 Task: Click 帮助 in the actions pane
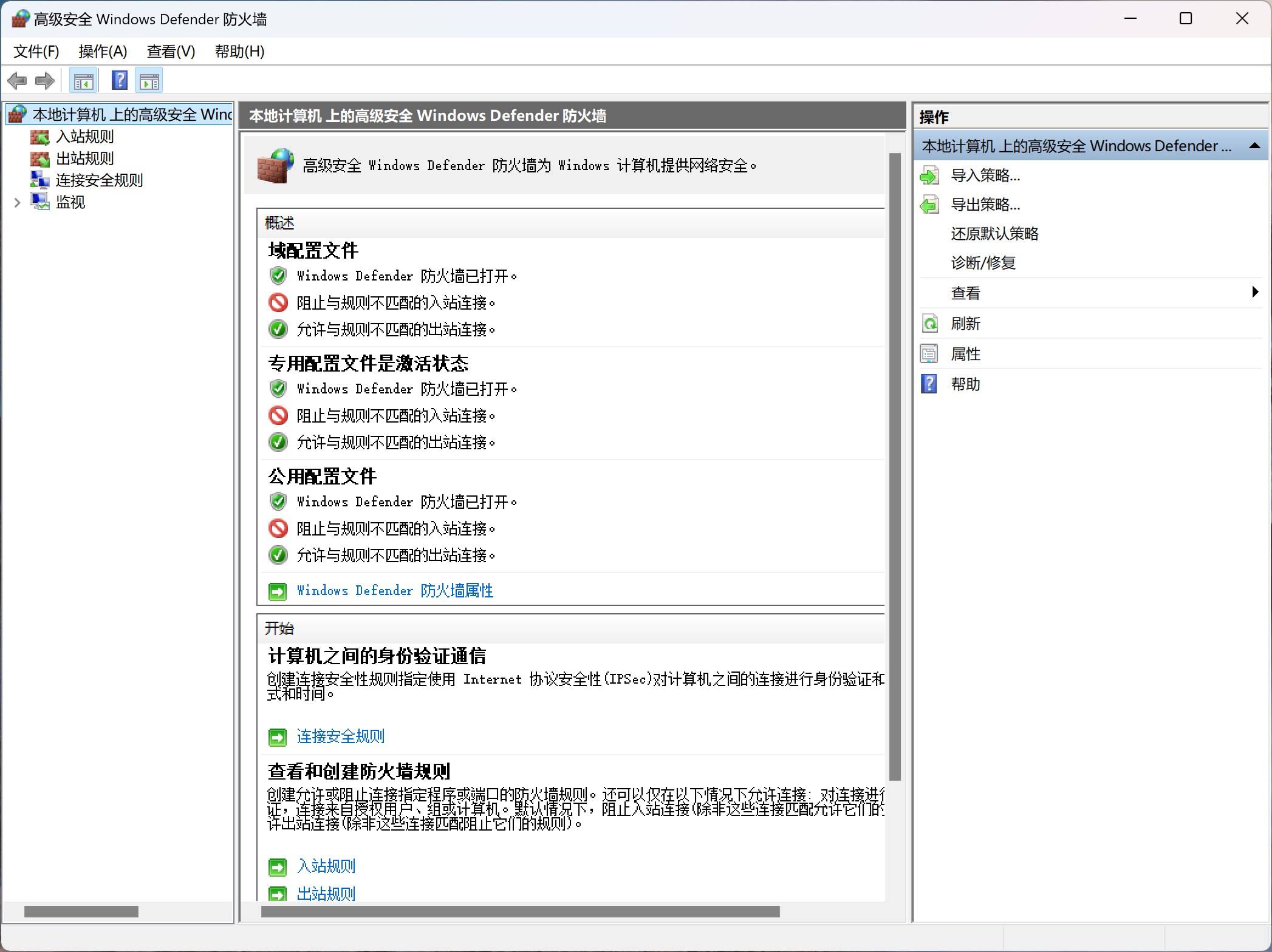point(965,384)
